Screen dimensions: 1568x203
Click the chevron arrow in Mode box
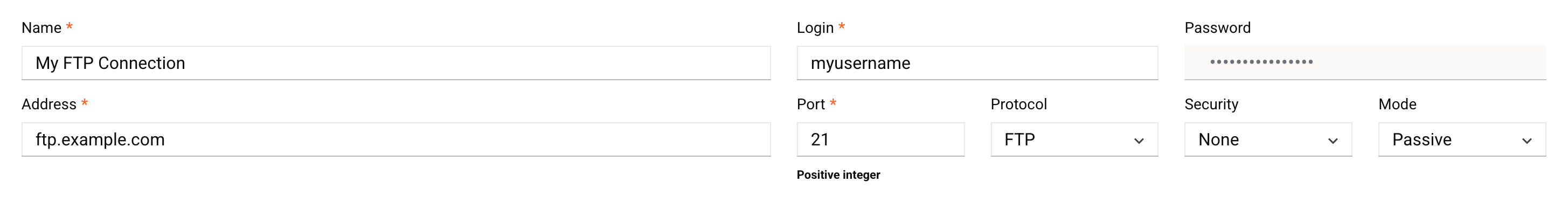[1527, 141]
